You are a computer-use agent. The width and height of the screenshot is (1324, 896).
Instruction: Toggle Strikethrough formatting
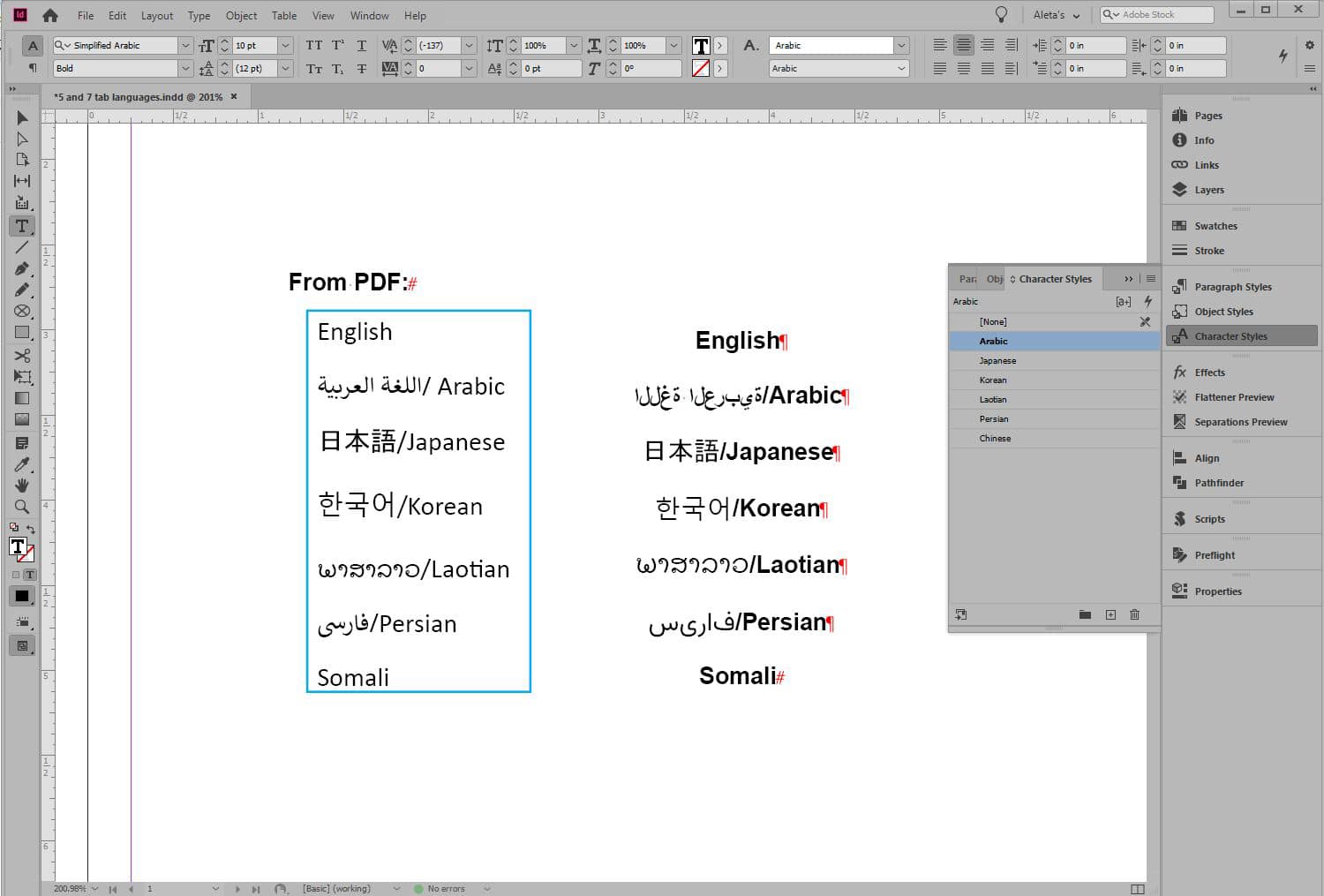click(x=362, y=68)
